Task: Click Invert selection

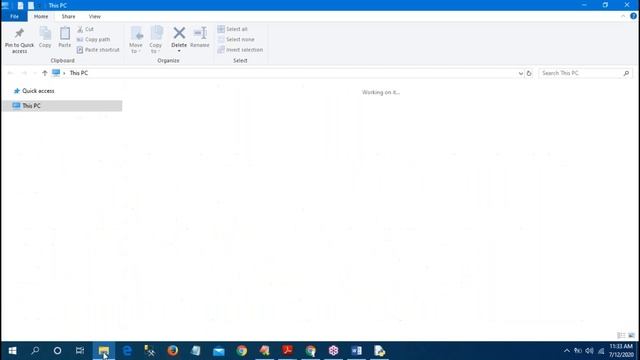Action: (x=240, y=49)
